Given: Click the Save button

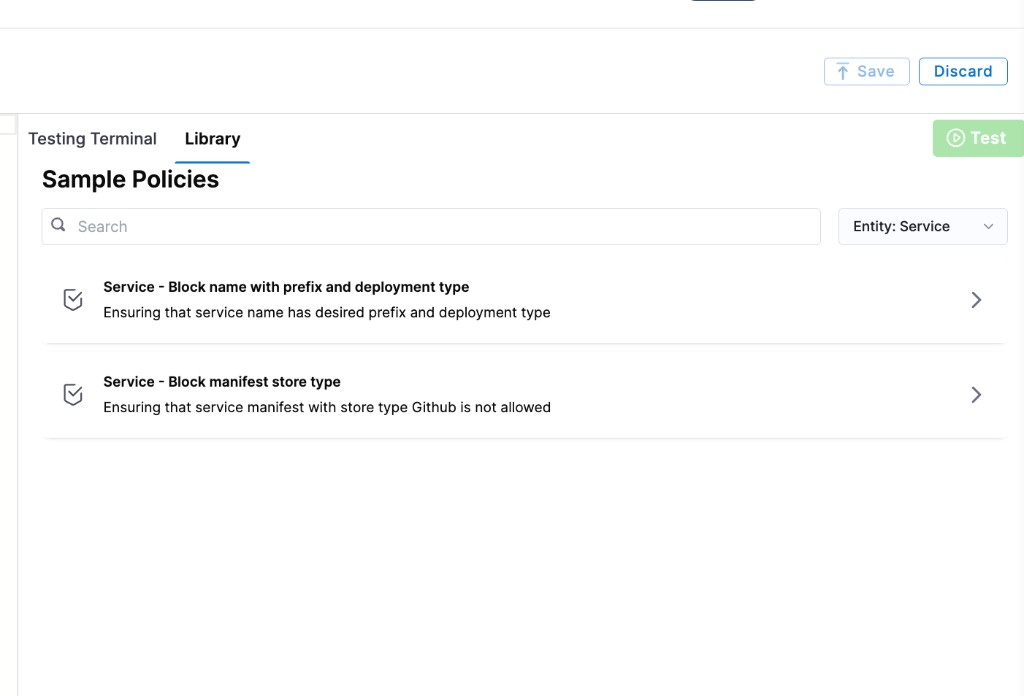Looking at the screenshot, I should (x=866, y=71).
